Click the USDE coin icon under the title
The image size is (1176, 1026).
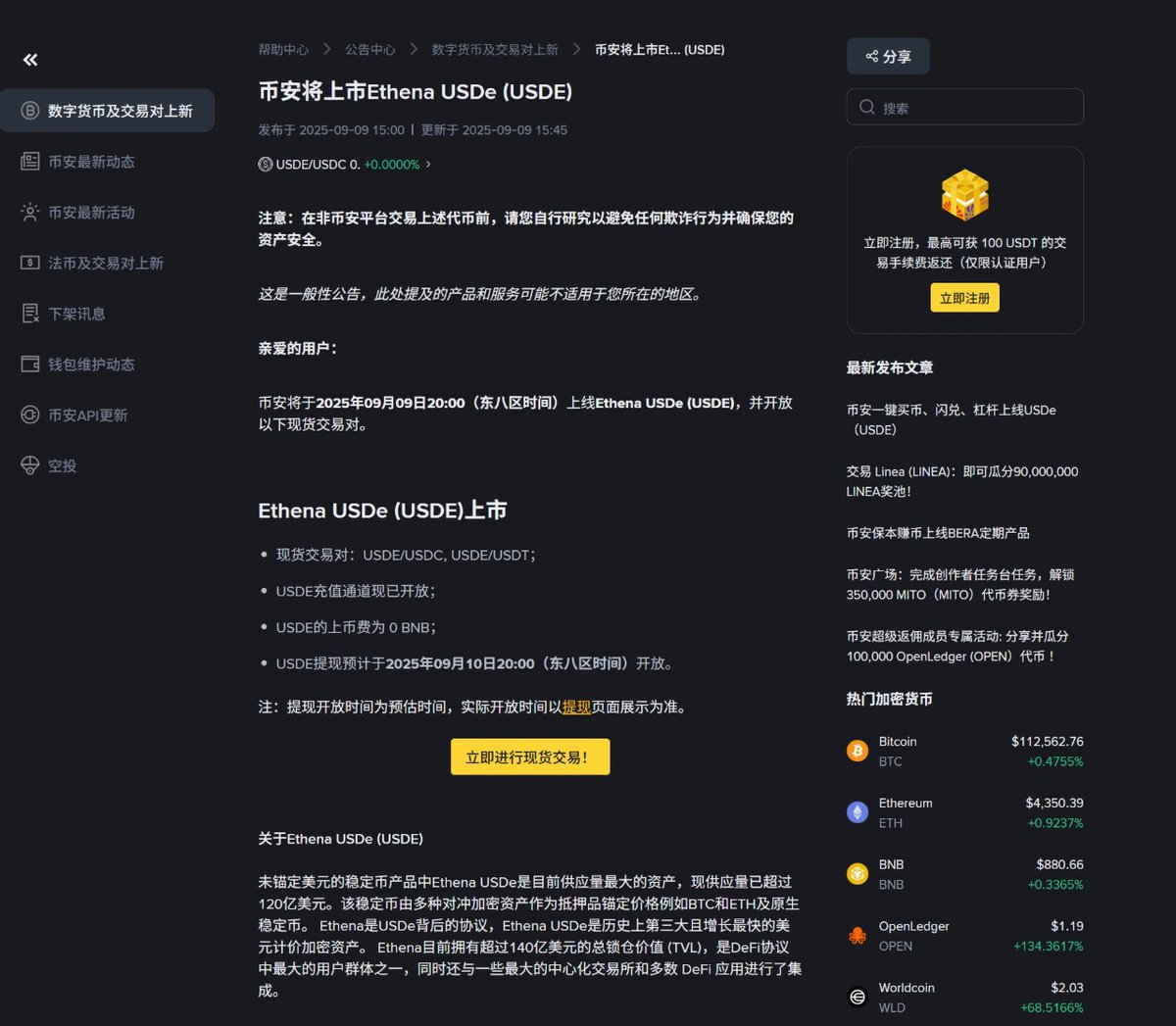coord(266,165)
